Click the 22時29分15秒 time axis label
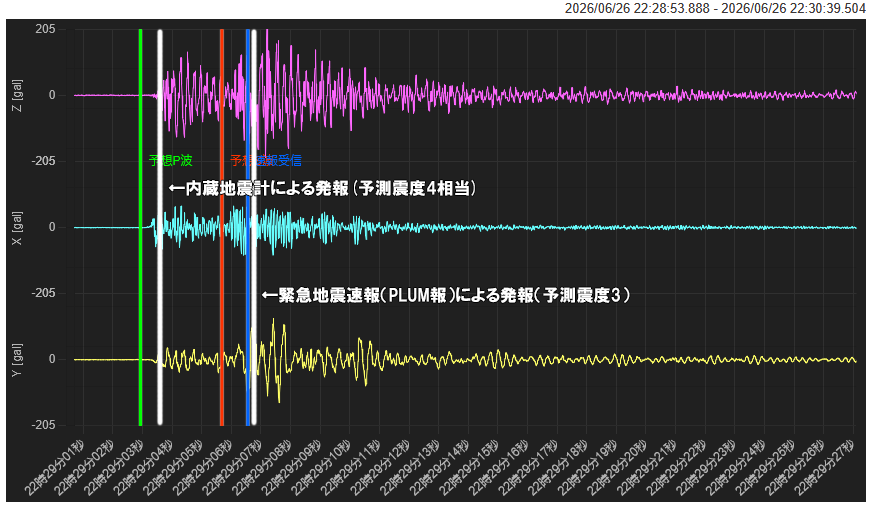 pos(470,466)
